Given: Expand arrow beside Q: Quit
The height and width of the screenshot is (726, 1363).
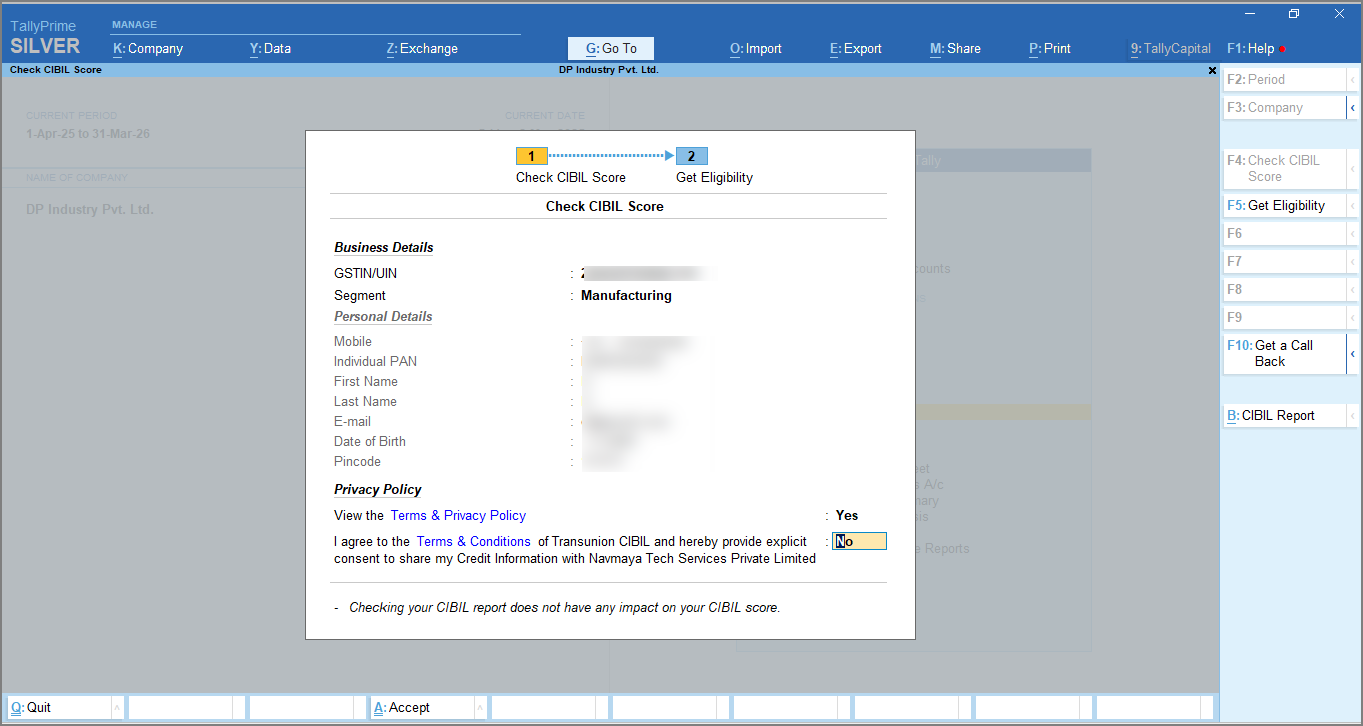Looking at the screenshot, I should point(117,707).
